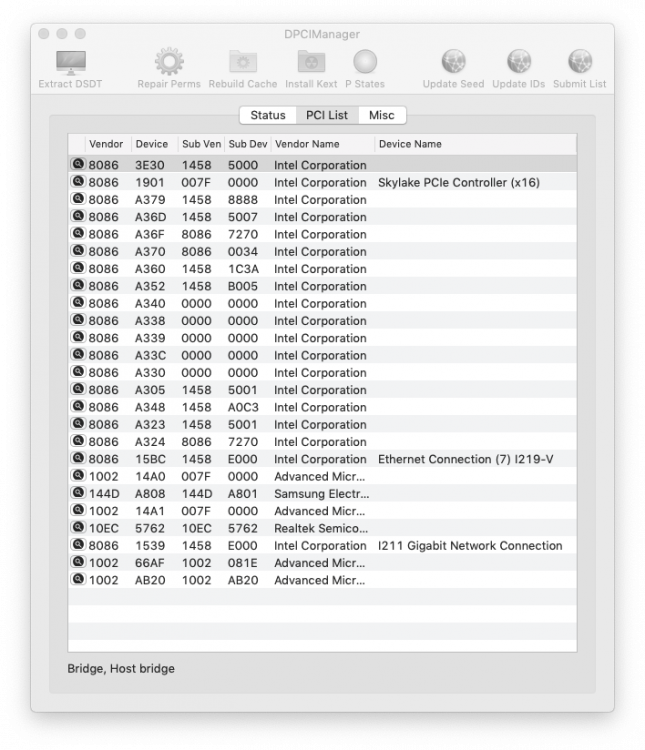Click sub device cell '1C3A'
This screenshot has height=750, width=645.
243,269
